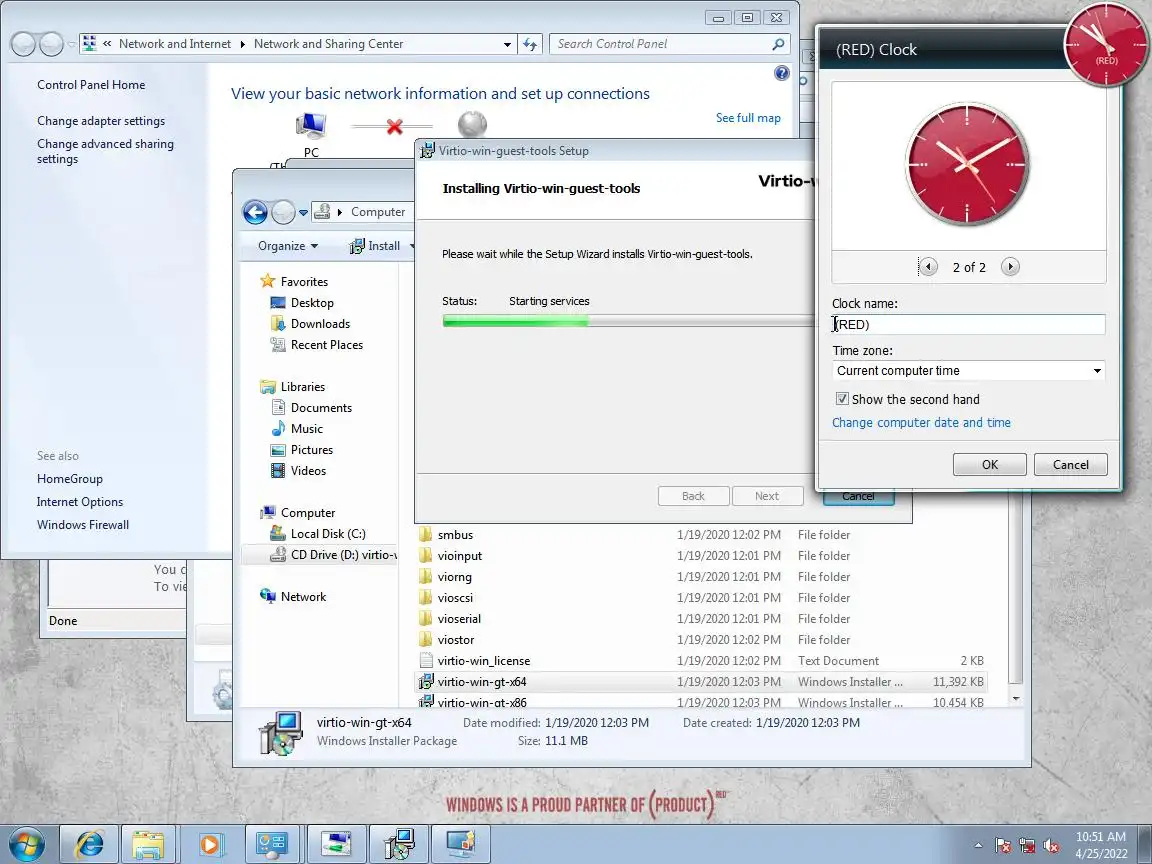1152x864 pixels.
Task: Click the Control Panel help icon
Action: [782, 73]
